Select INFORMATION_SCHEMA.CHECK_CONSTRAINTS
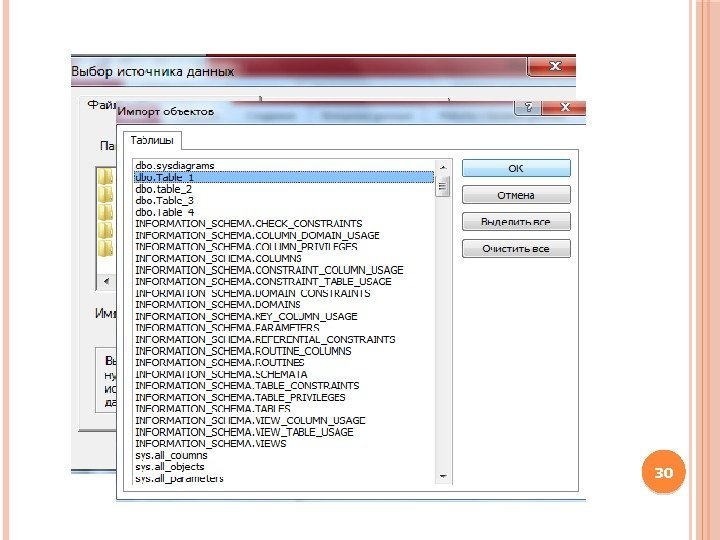720x540 pixels. 284,224
